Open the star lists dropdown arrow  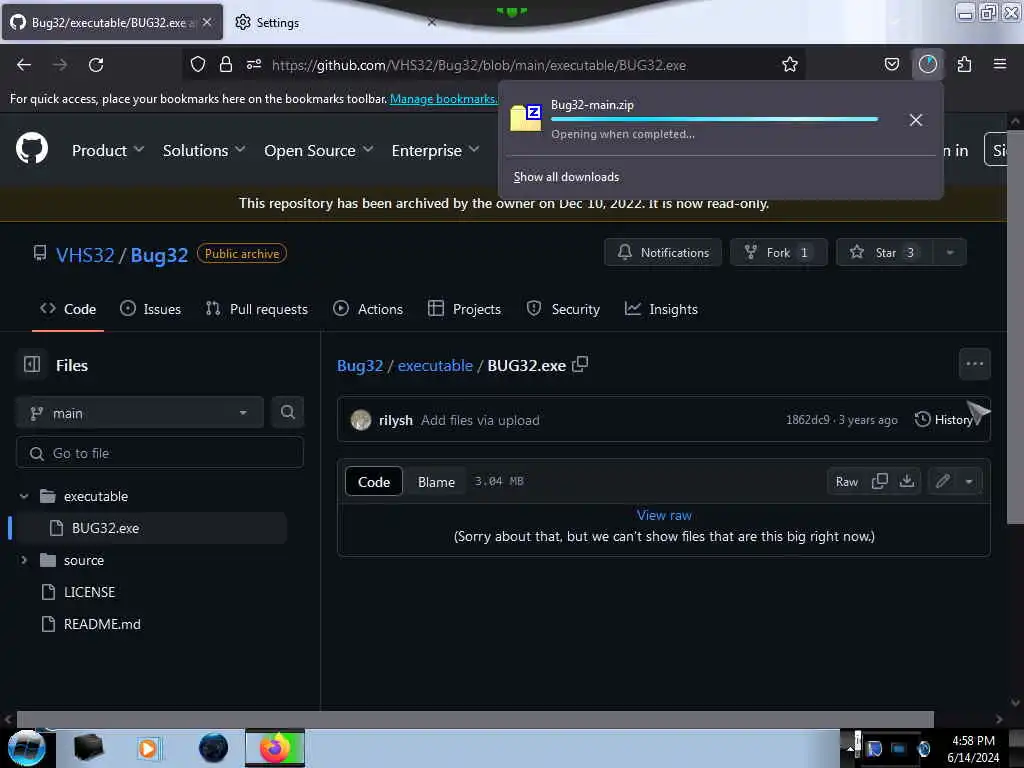tap(950, 253)
